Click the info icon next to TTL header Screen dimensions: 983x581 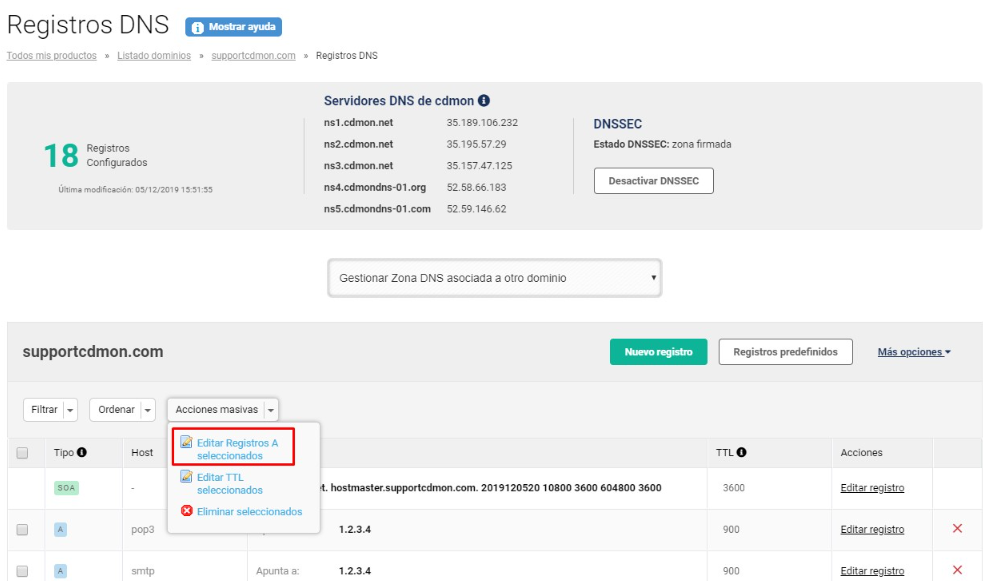pos(743,453)
